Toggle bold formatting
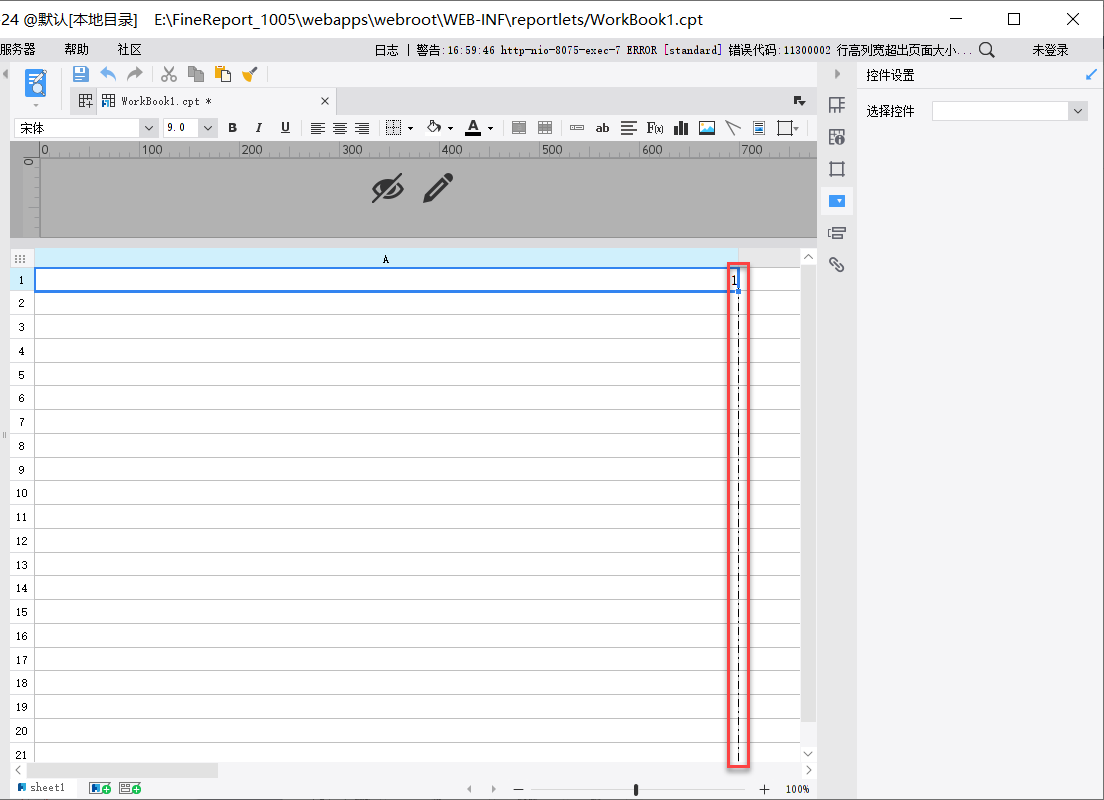The width and height of the screenshot is (1104, 800). [233, 128]
